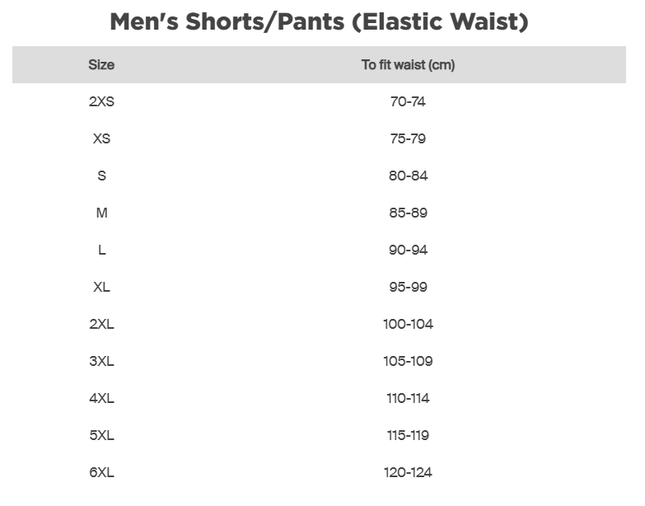Select the XL size cell

pos(101,287)
